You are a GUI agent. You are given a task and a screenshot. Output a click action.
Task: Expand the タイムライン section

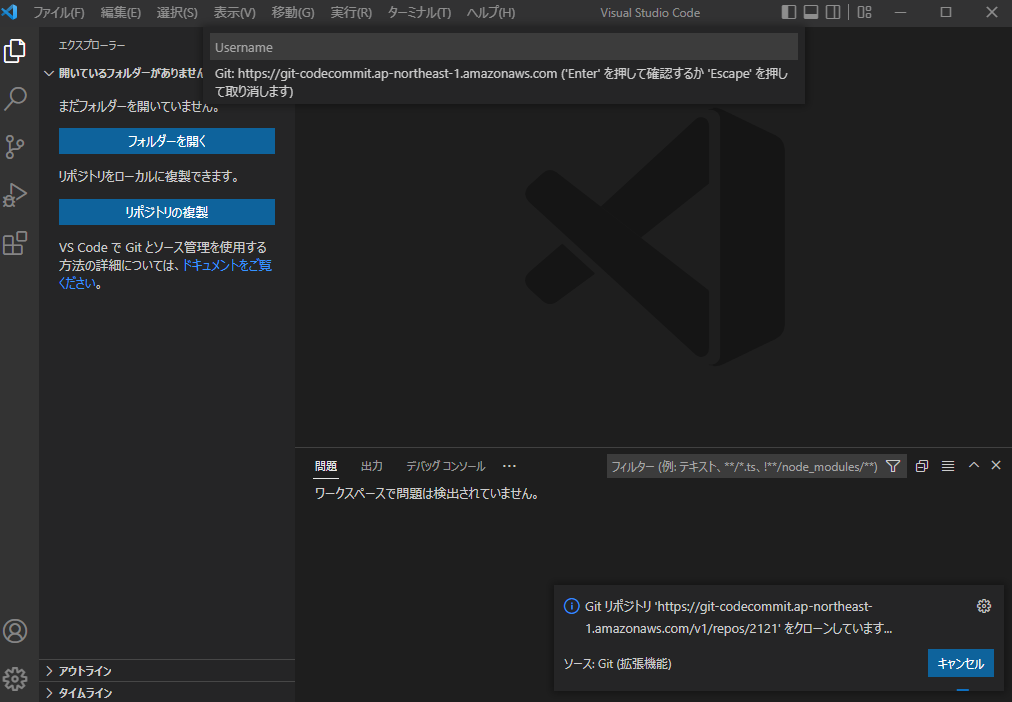pos(85,693)
